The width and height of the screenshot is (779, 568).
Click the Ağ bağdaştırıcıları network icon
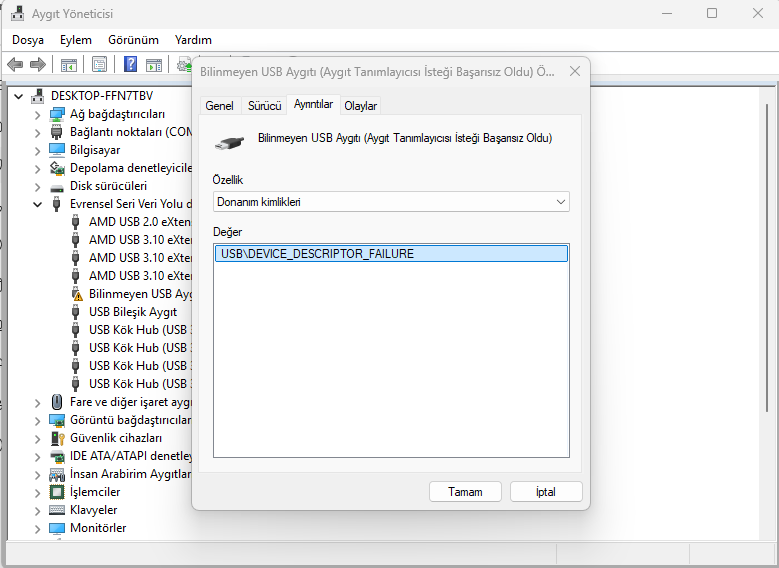tap(57, 114)
